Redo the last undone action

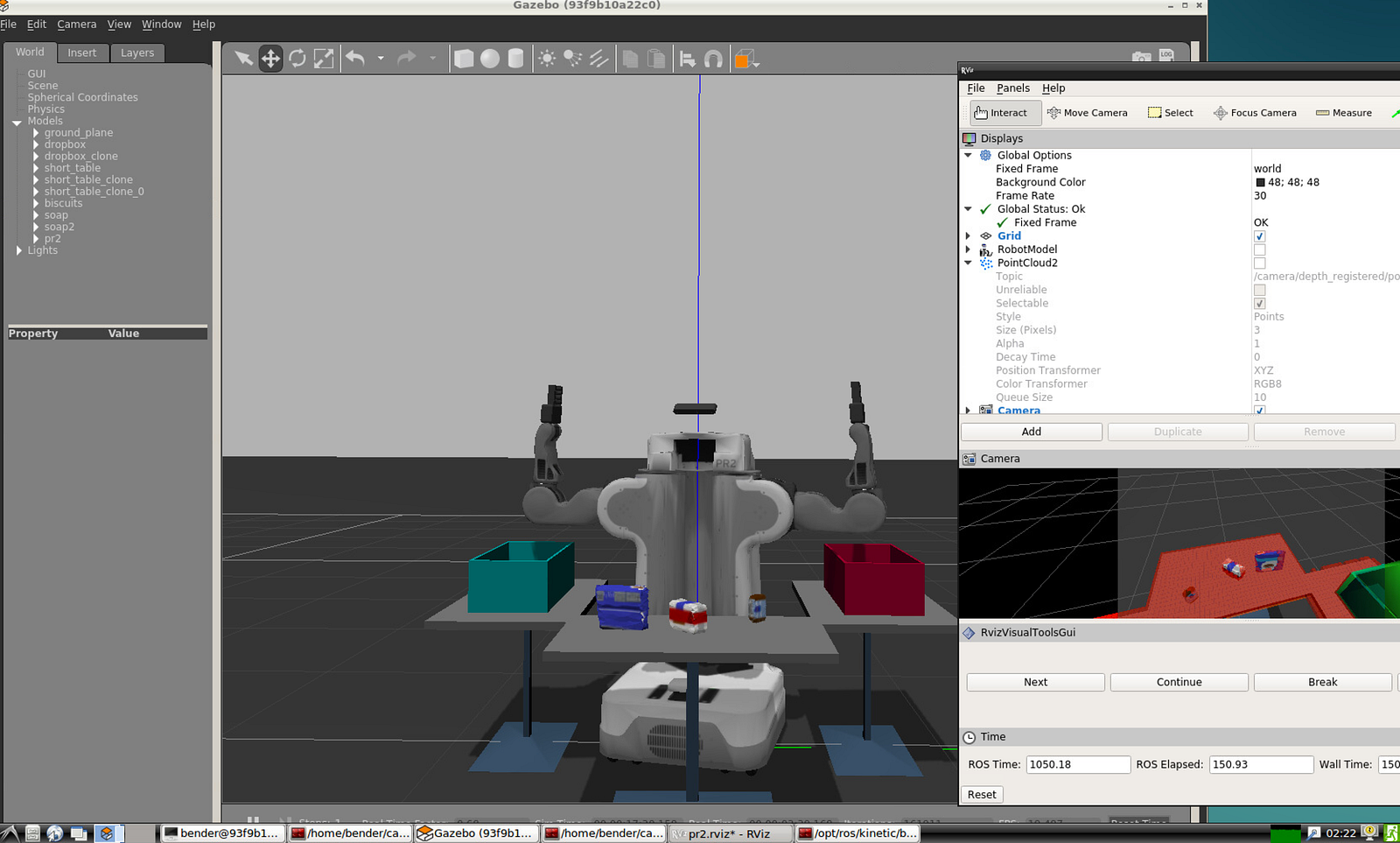(406, 59)
